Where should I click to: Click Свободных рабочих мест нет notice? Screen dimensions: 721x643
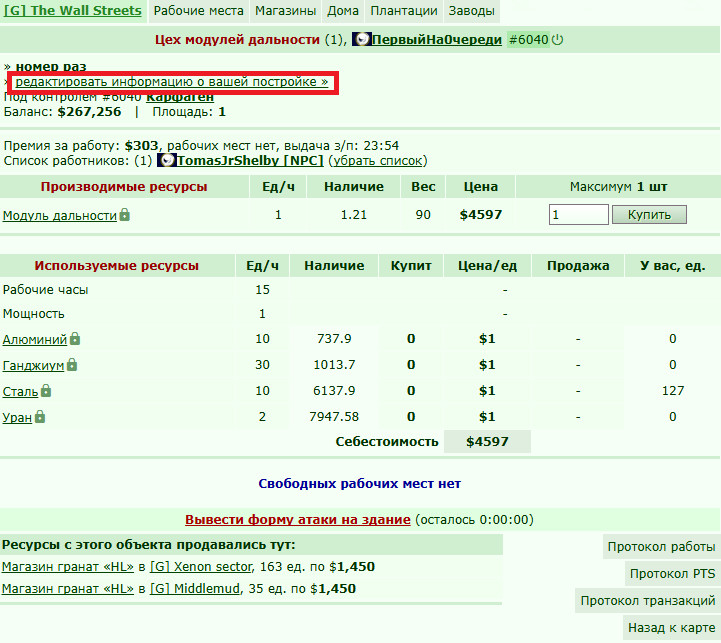coord(360,484)
